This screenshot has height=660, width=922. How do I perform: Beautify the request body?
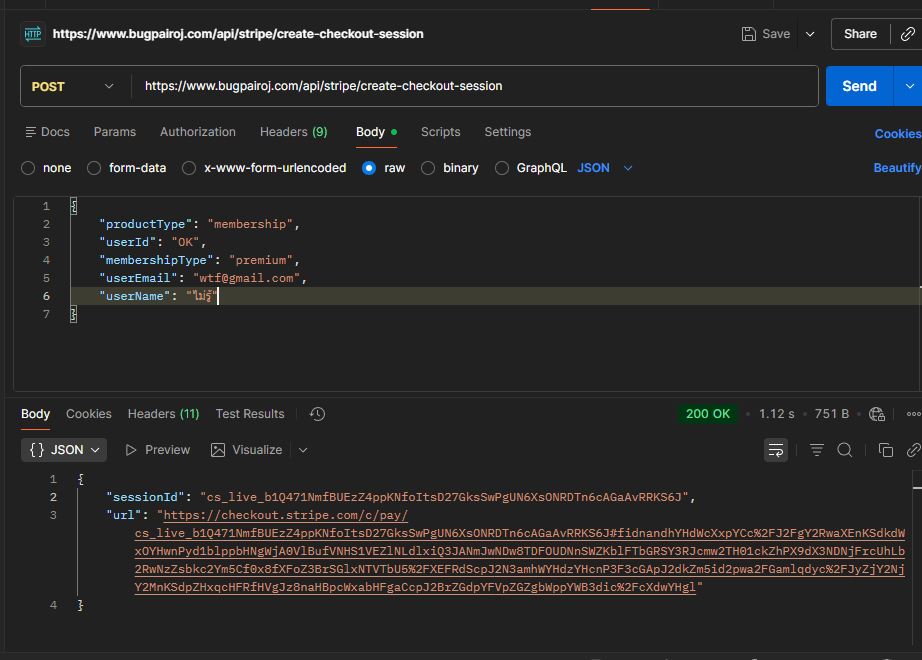897,168
